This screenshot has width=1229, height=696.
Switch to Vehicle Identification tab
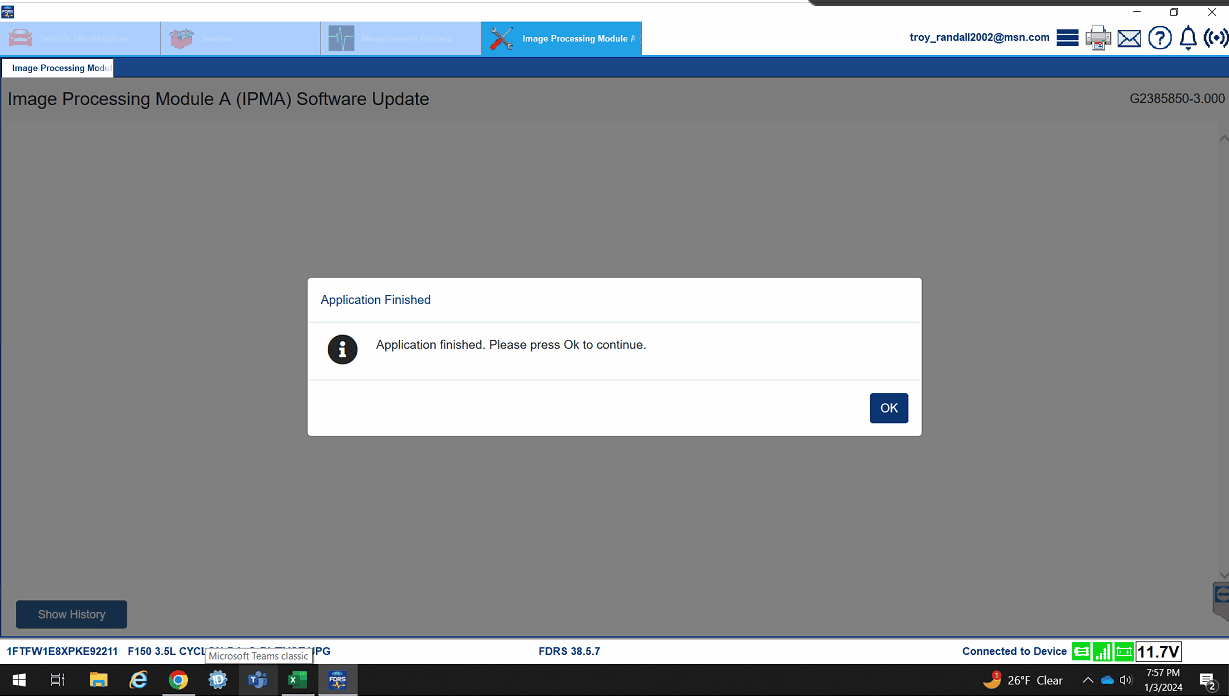pos(80,39)
